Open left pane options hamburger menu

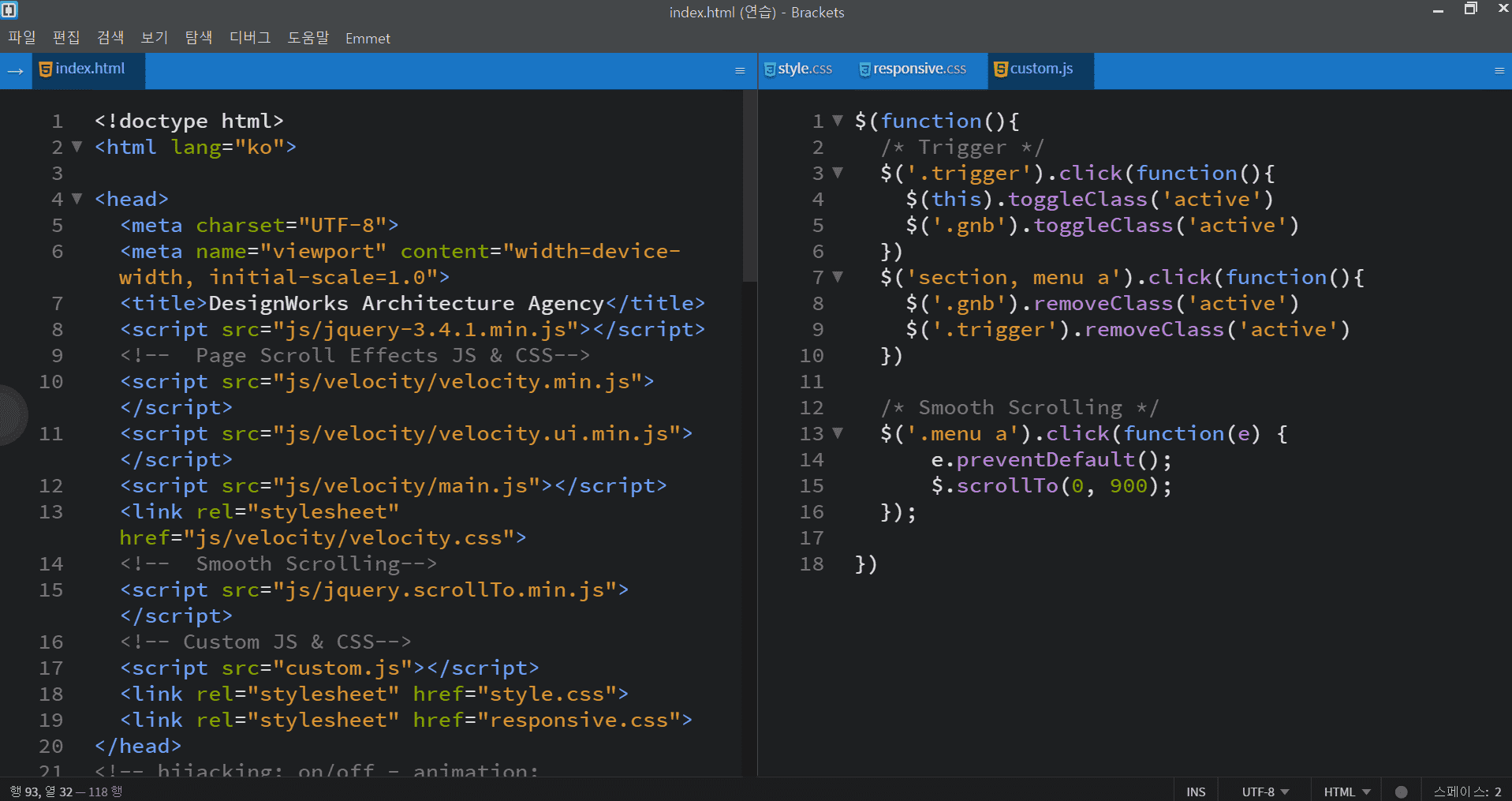(x=740, y=71)
